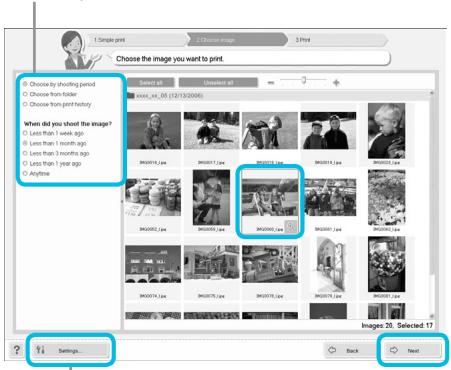Select Less than 1 week ago
Screen dimensions: 451x370
[x=53, y=133]
